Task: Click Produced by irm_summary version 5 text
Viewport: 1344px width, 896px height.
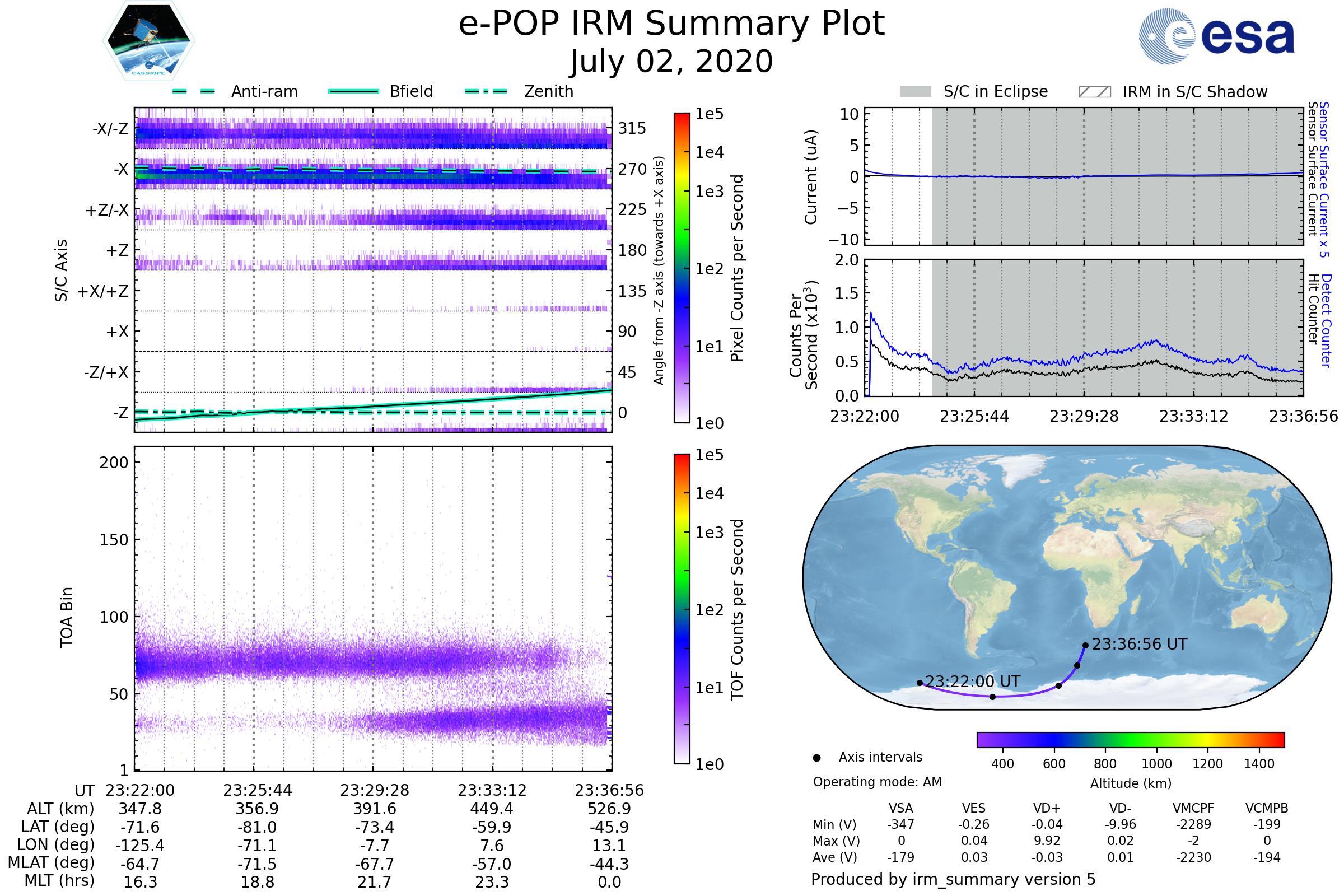Action: [x=953, y=879]
